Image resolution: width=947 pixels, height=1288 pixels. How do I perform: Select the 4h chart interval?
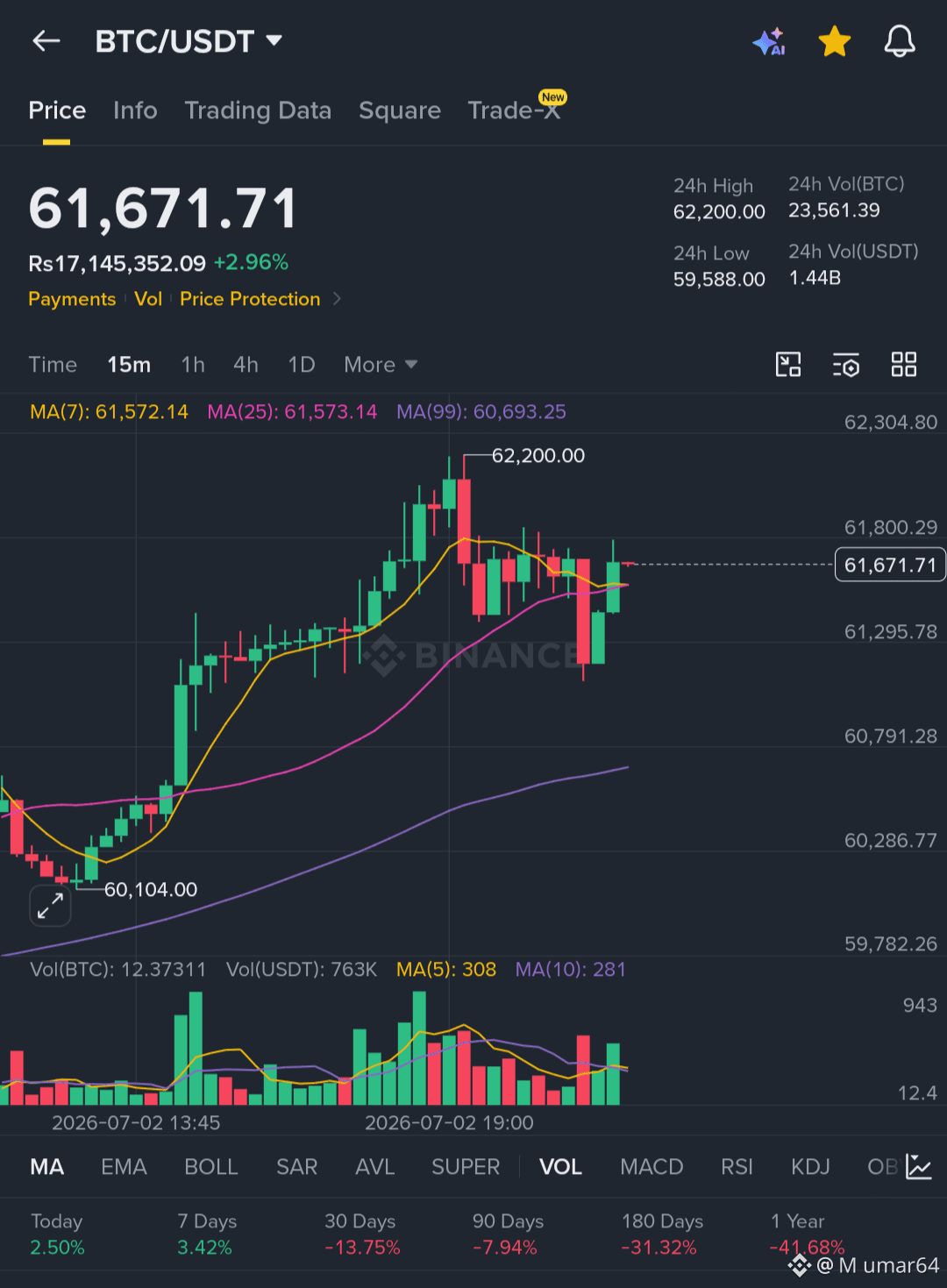246,365
